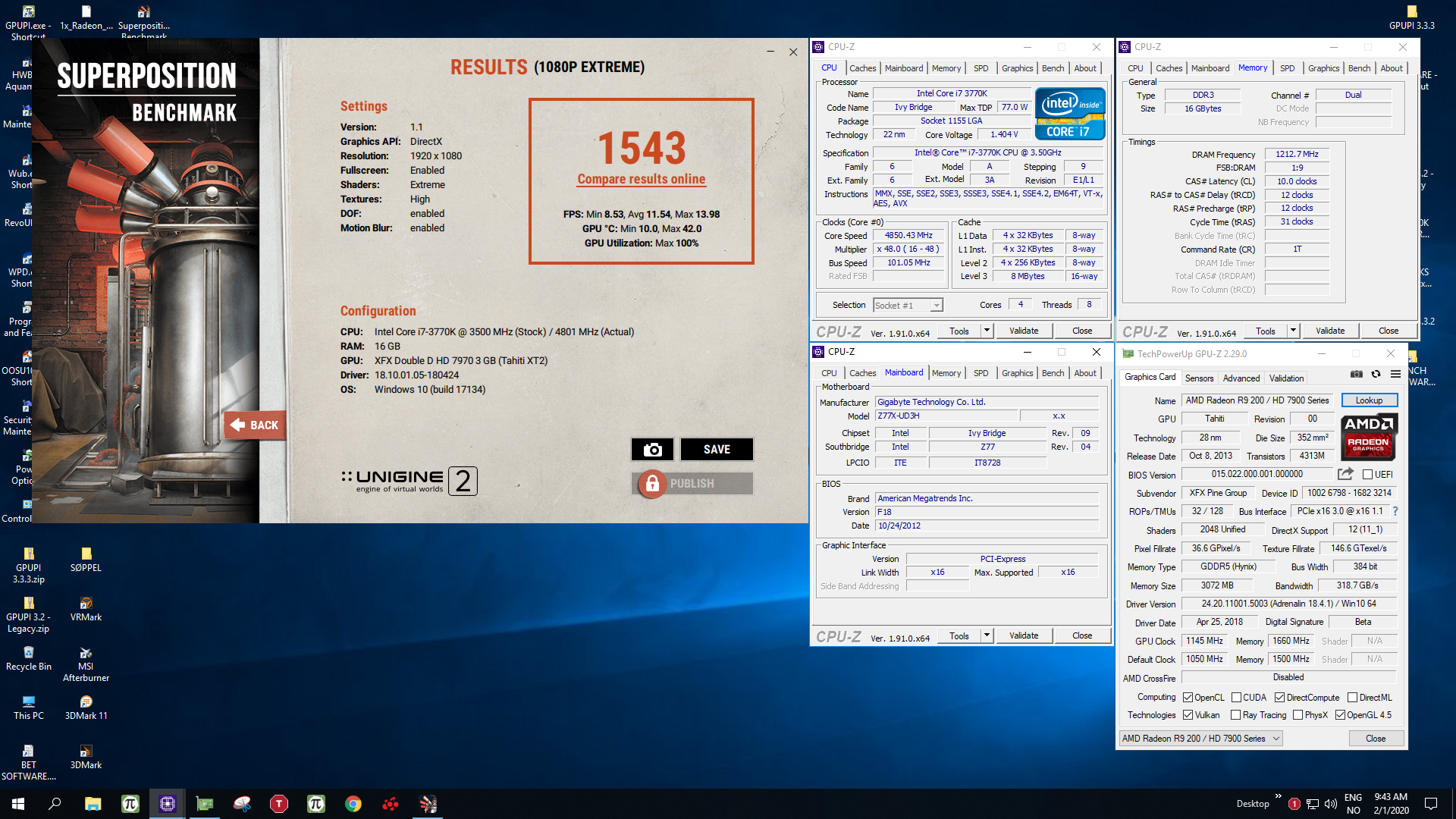The height and width of the screenshot is (819, 1456).
Task: Click the GPU-Z refresh icon
Action: click(x=1376, y=375)
